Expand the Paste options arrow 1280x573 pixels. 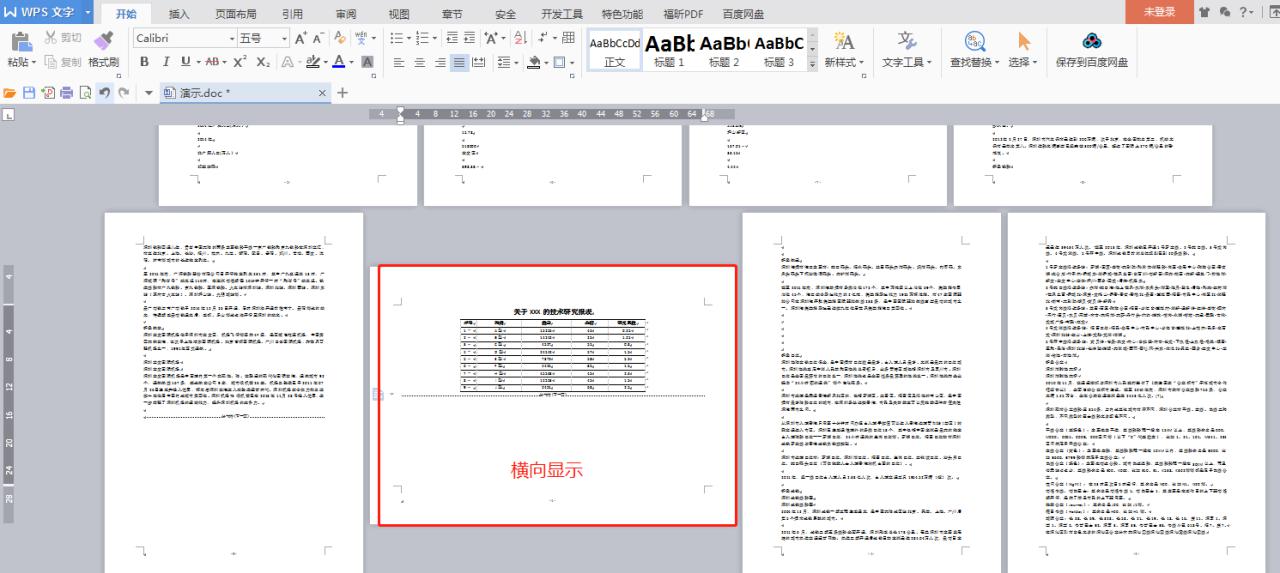pos(34,62)
